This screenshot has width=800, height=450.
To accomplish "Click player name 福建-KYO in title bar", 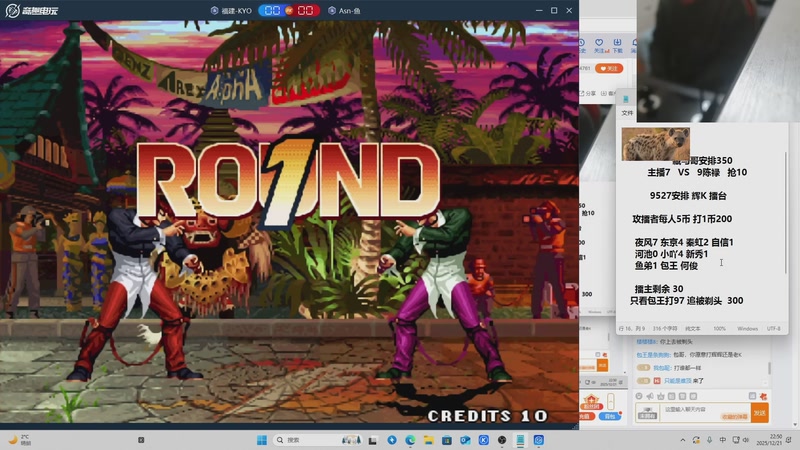I will coord(236,11).
